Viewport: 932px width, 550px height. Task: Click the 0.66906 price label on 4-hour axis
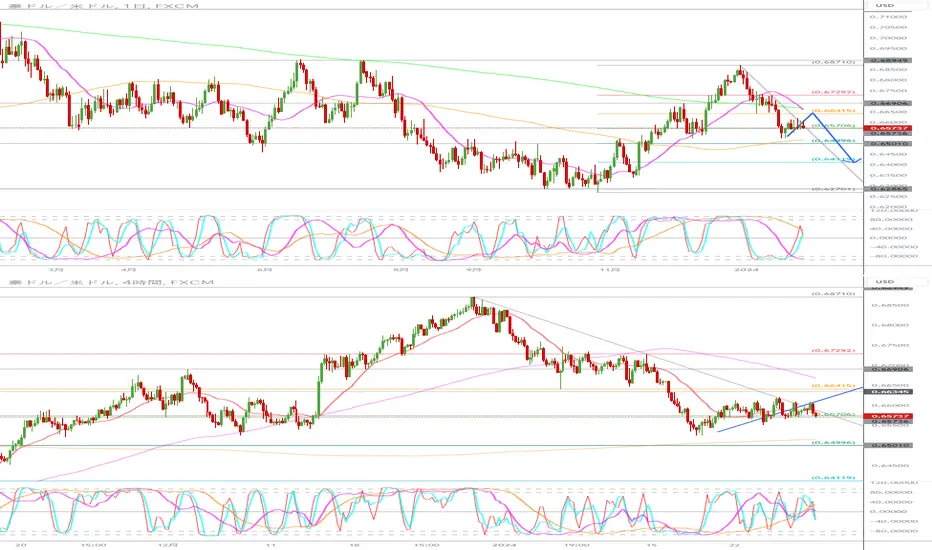(888, 369)
